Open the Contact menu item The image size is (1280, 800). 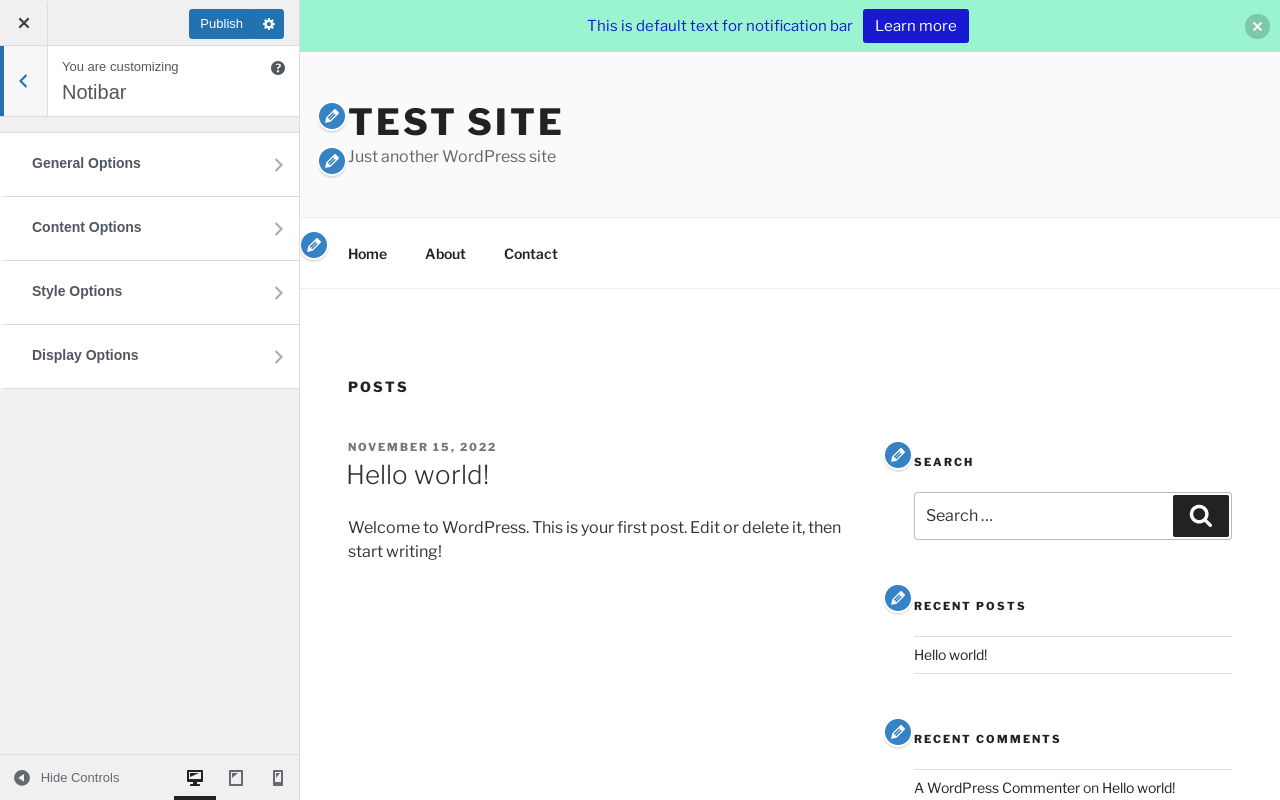point(530,254)
